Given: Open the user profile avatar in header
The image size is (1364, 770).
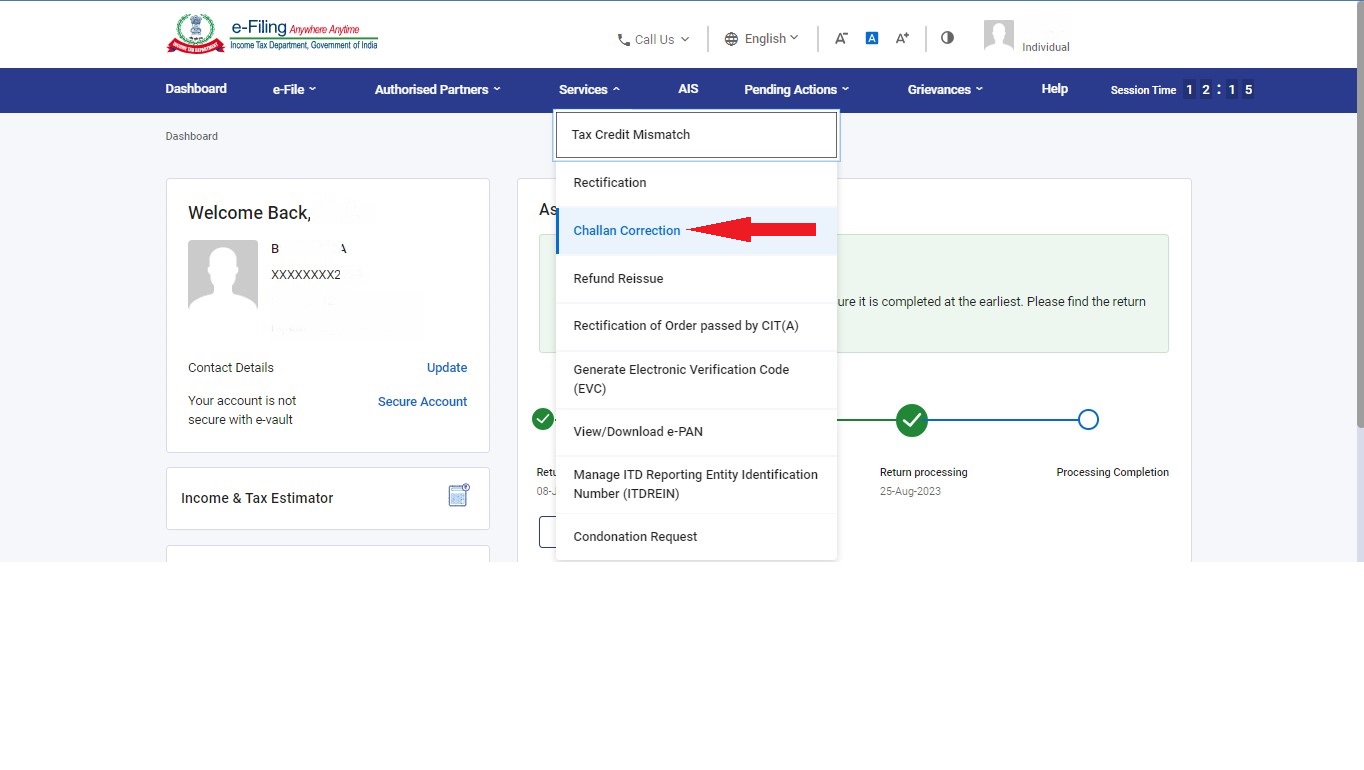Looking at the screenshot, I should (998, 36).
